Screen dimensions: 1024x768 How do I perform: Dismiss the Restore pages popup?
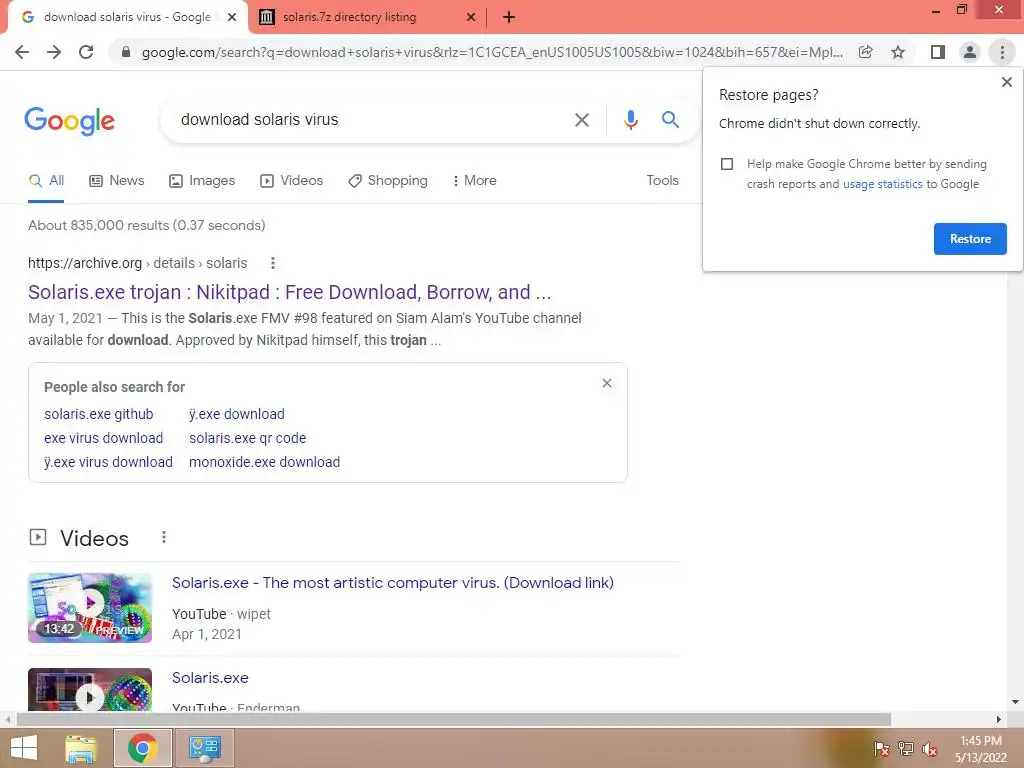tap(1006, 82)
